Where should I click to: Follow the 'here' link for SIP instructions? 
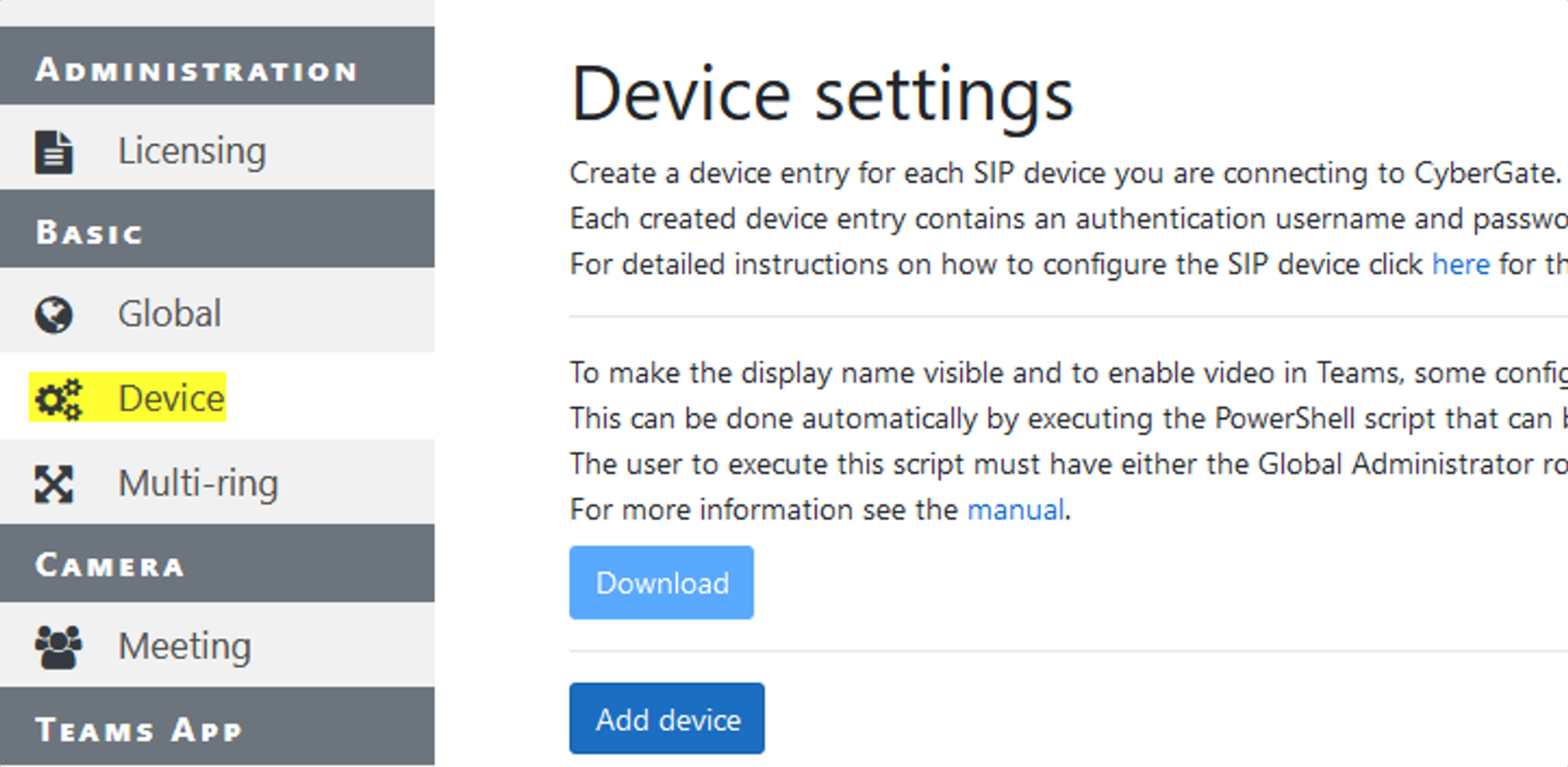click(1461, 265)
